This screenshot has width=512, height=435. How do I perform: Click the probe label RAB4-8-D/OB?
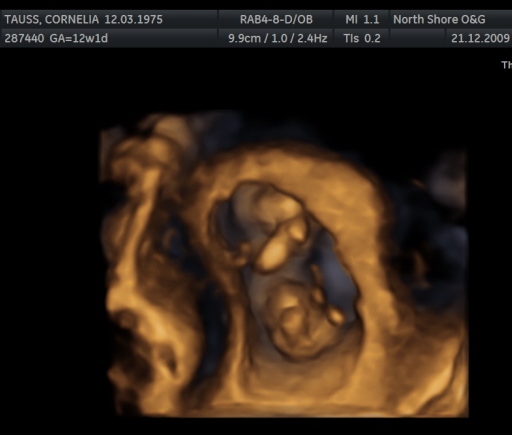pos(276,19)
